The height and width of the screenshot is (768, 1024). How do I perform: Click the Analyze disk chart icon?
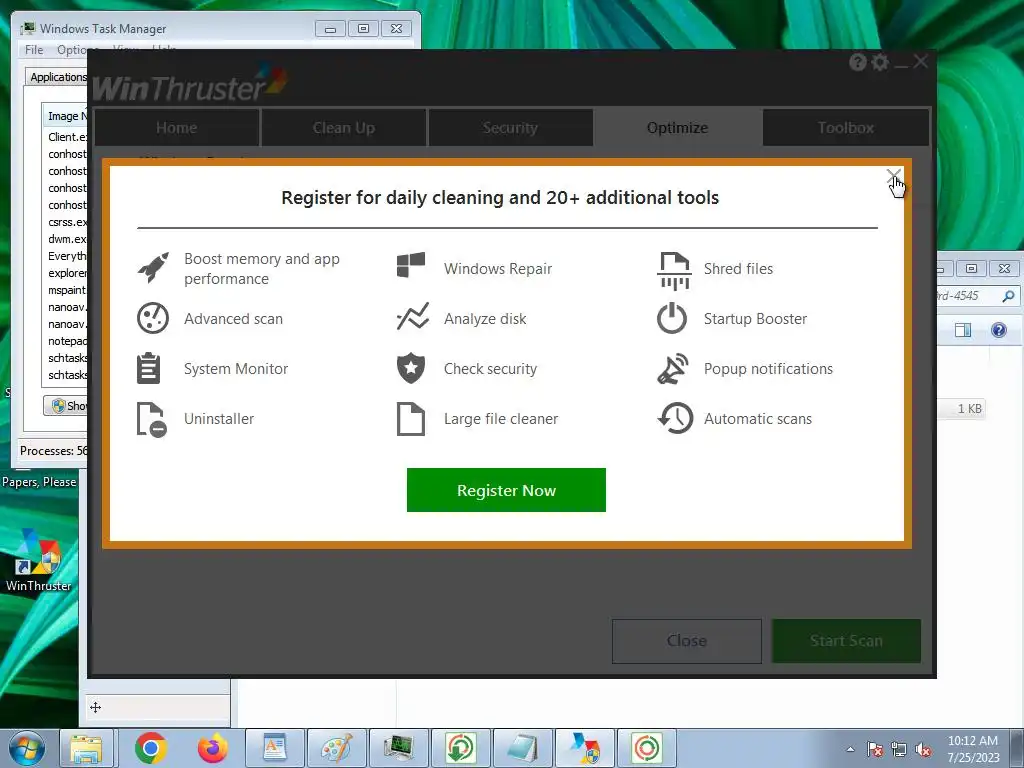click(x=413, y=317)
